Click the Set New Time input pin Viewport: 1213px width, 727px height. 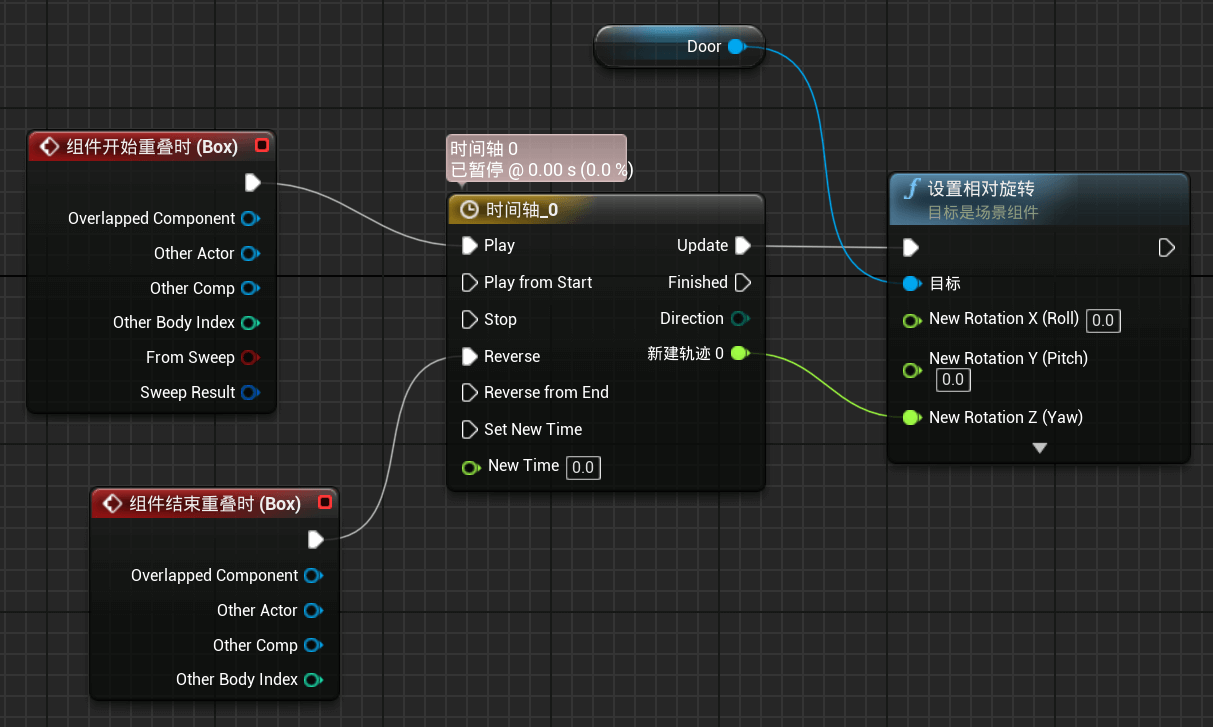tap(470, 429)
